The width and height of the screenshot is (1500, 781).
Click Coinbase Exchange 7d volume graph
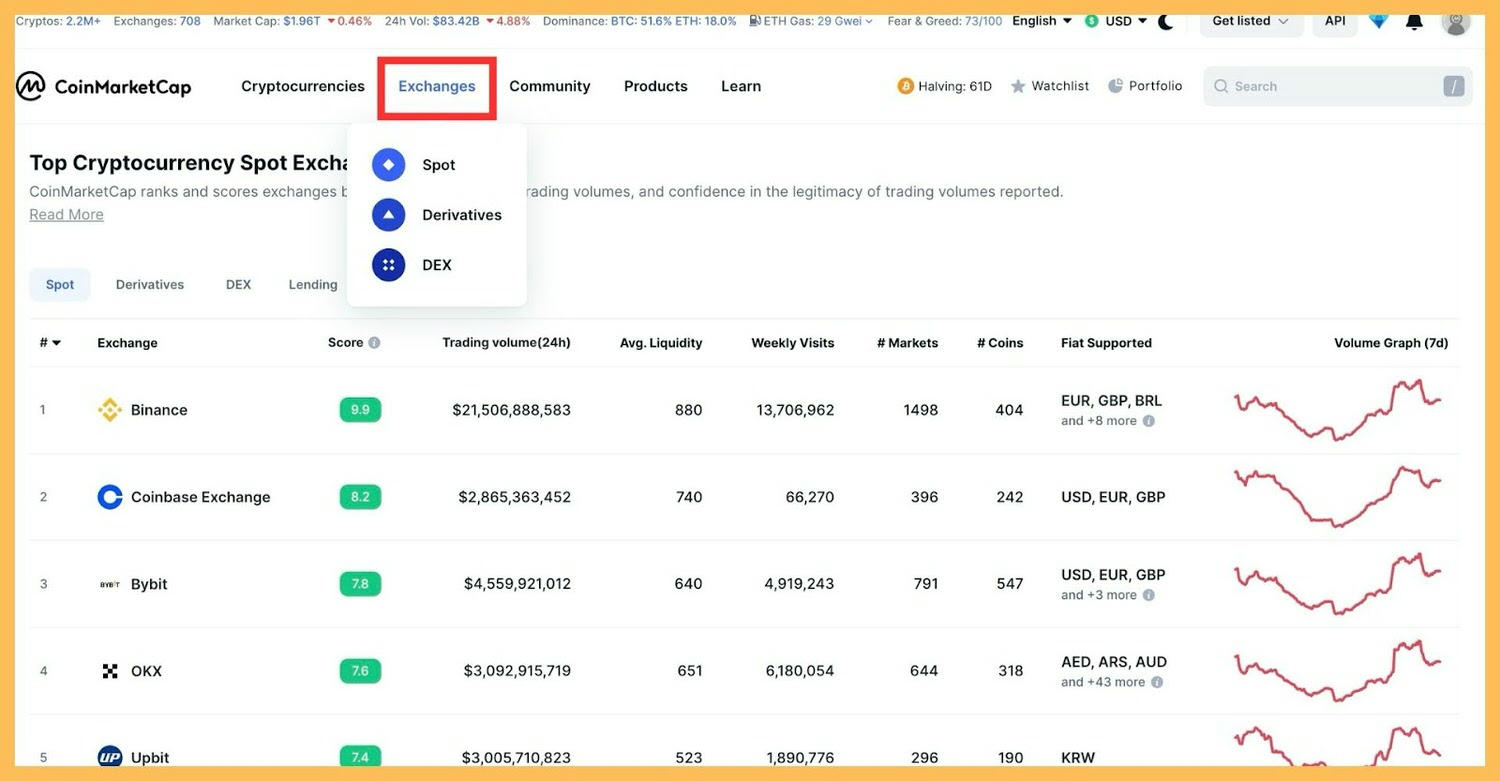coord(1338,496)
